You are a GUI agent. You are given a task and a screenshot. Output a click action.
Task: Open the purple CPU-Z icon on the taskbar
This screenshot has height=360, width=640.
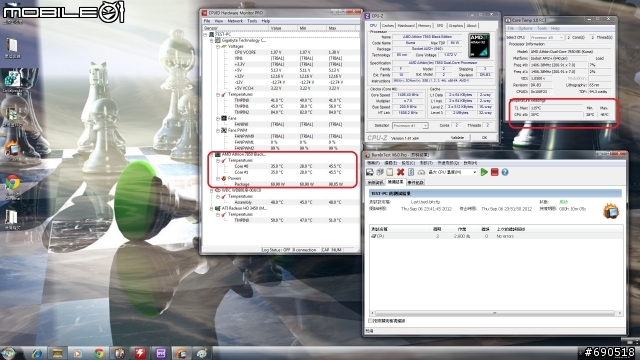(x=161, y=353)
